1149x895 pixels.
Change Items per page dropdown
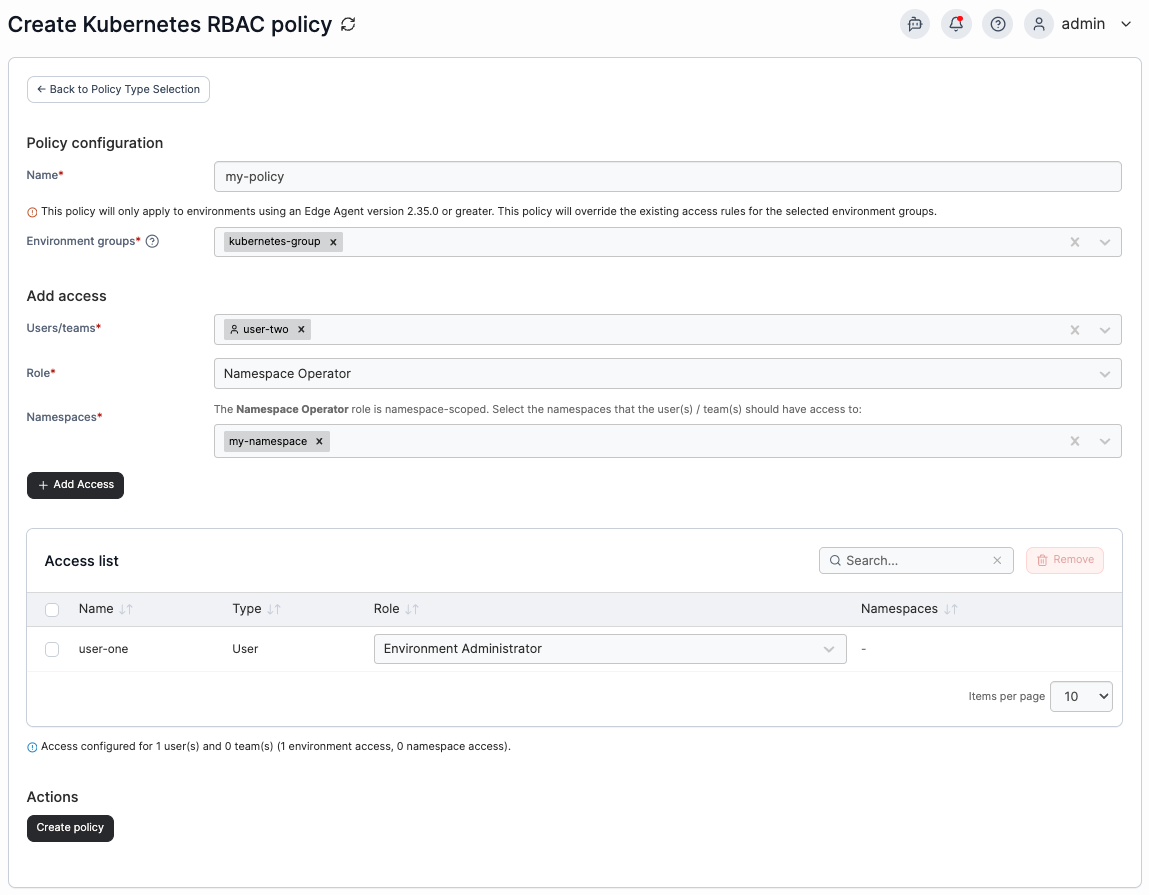pyautogui.click(x=1081, y=696)
